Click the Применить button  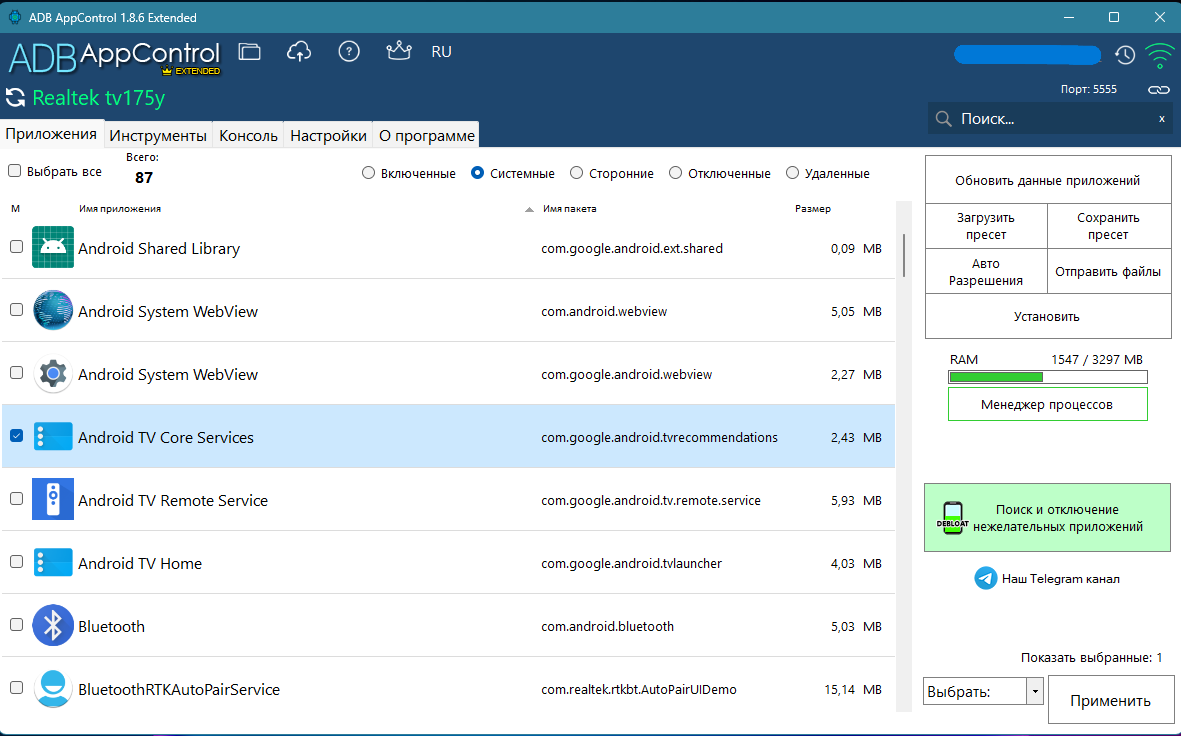point(1111,700)
